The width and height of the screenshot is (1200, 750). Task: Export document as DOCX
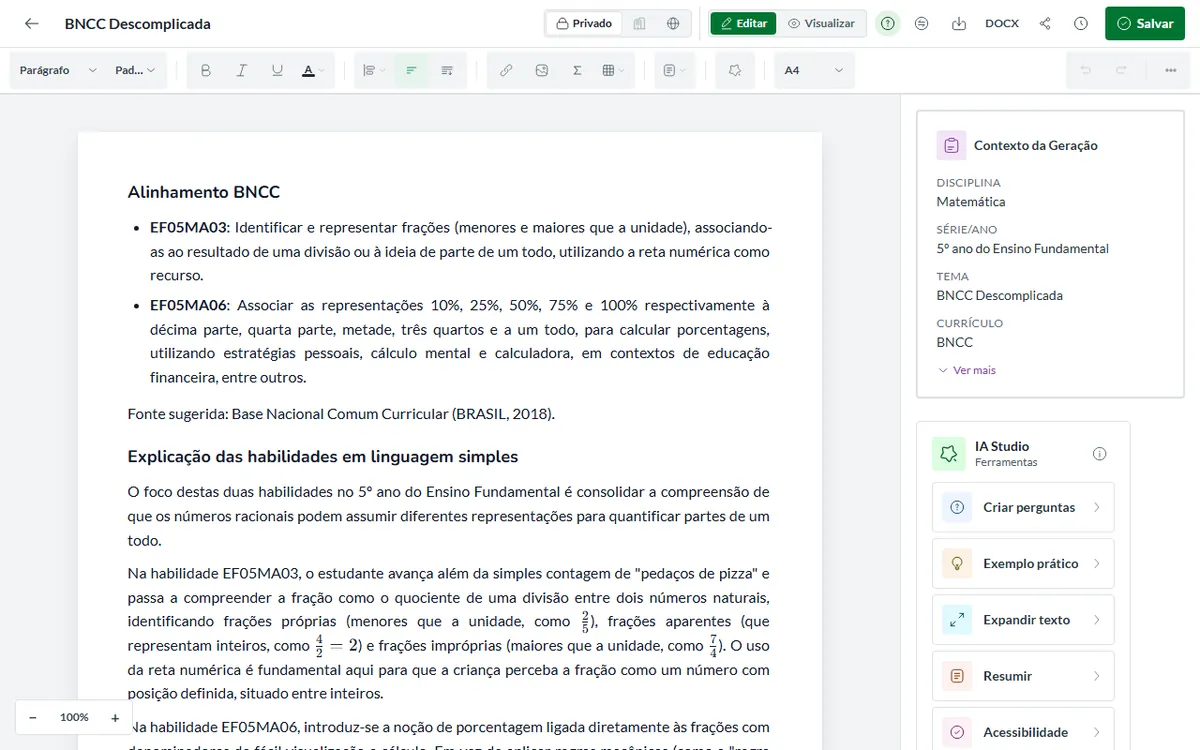pyautogui.click(x=1002, y=23)
